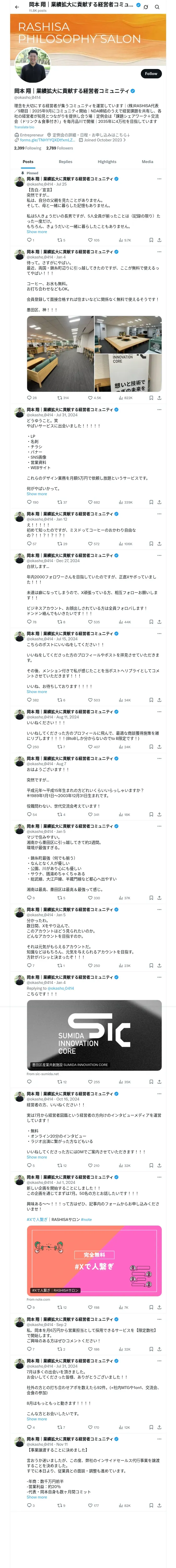Switch to the Media tab
The height and width of the screenshot is (1568, 176).
(148, 162)
